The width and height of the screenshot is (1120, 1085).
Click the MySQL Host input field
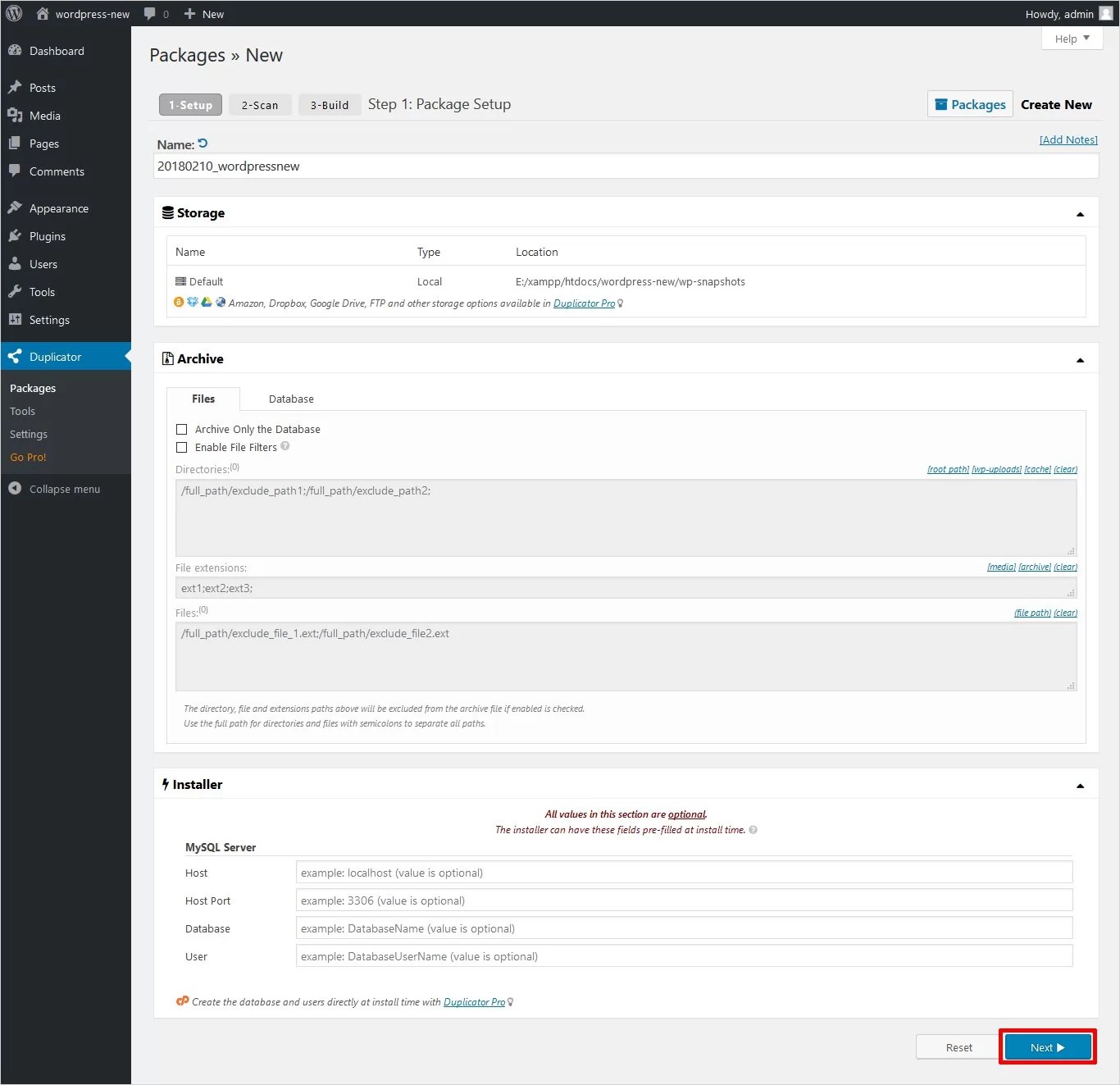pos(684,872)
